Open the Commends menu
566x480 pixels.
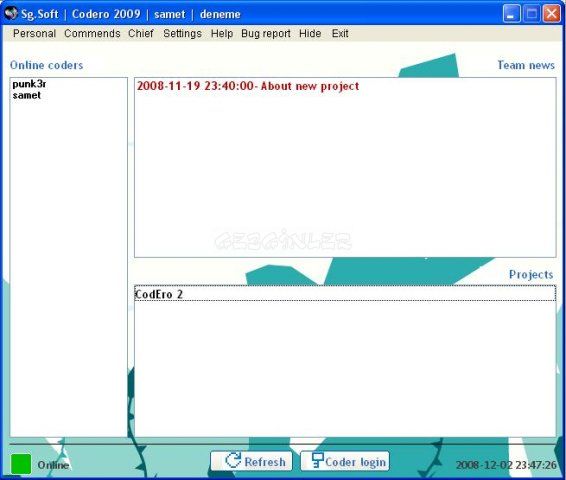(x=92, y=34)
